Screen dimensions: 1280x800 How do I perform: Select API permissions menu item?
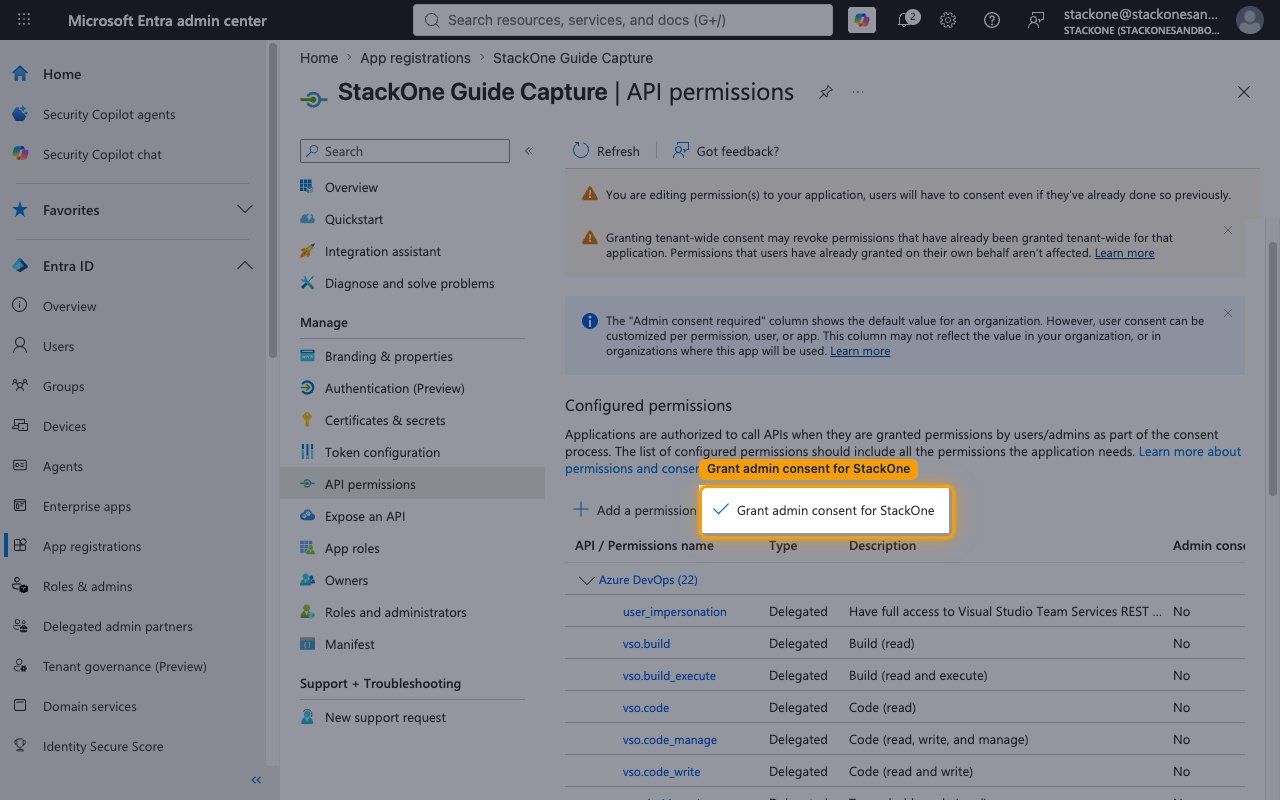[x=412, y=484]
